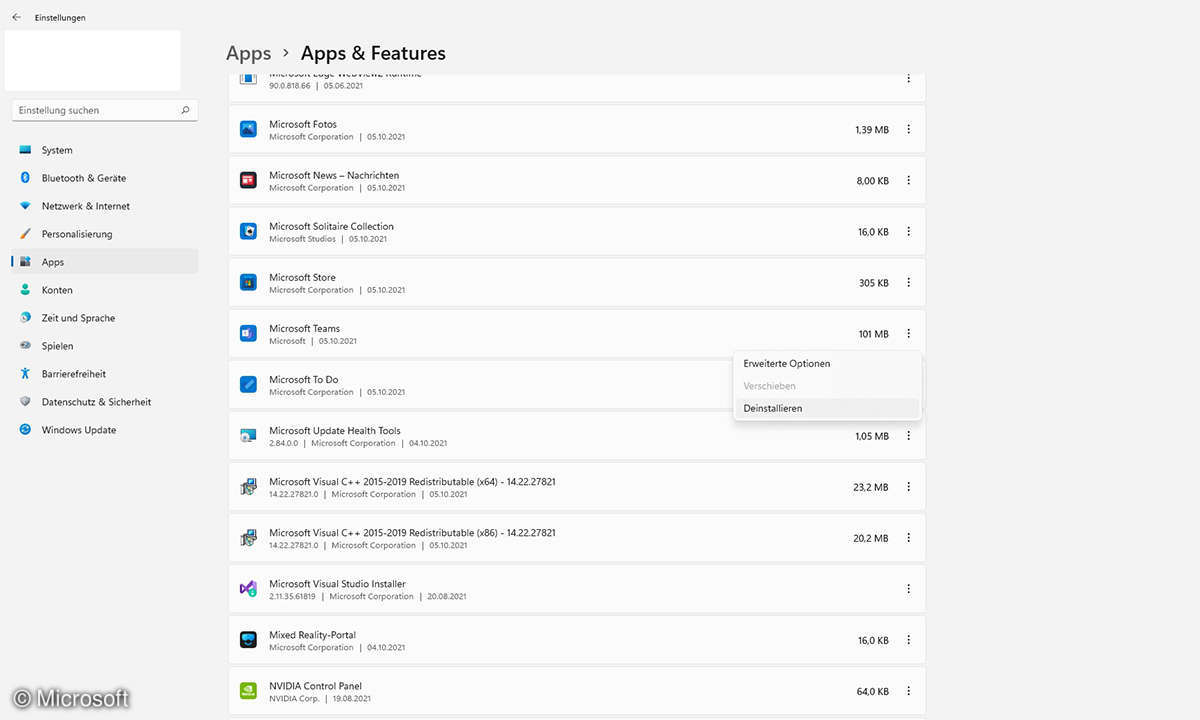Click into Einstellung suchen search field
The width and height of the screenshot is (1200, 720).
point(105,110)
